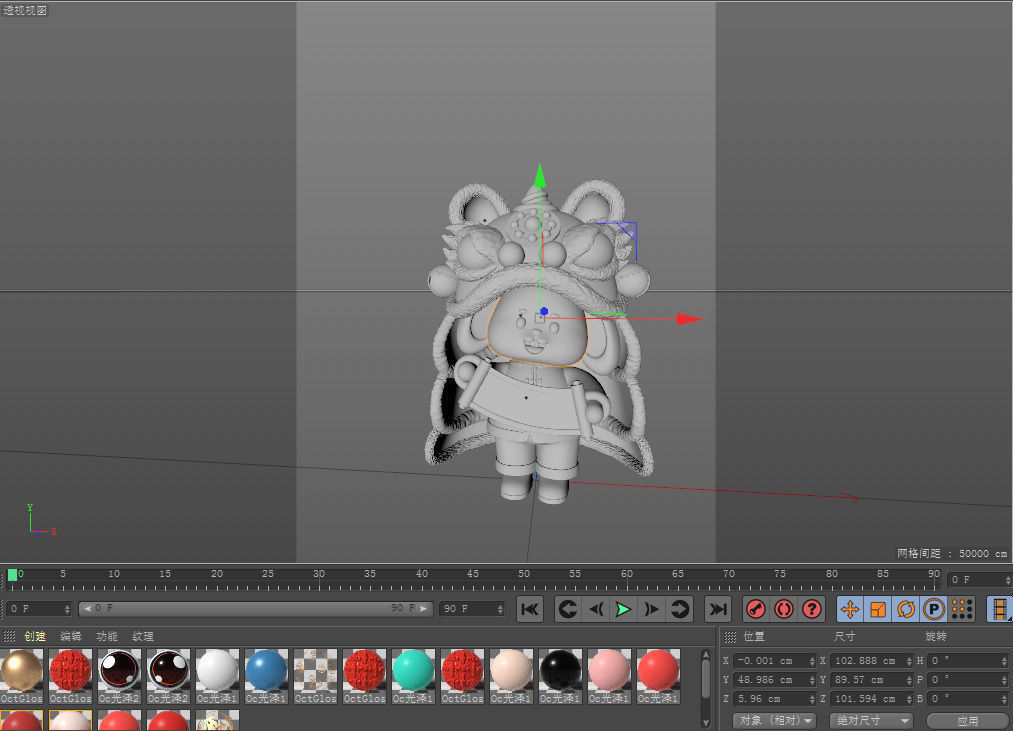1013x731 pixels.
Task: Click the preview range slider bar
Action: (255, 609)
